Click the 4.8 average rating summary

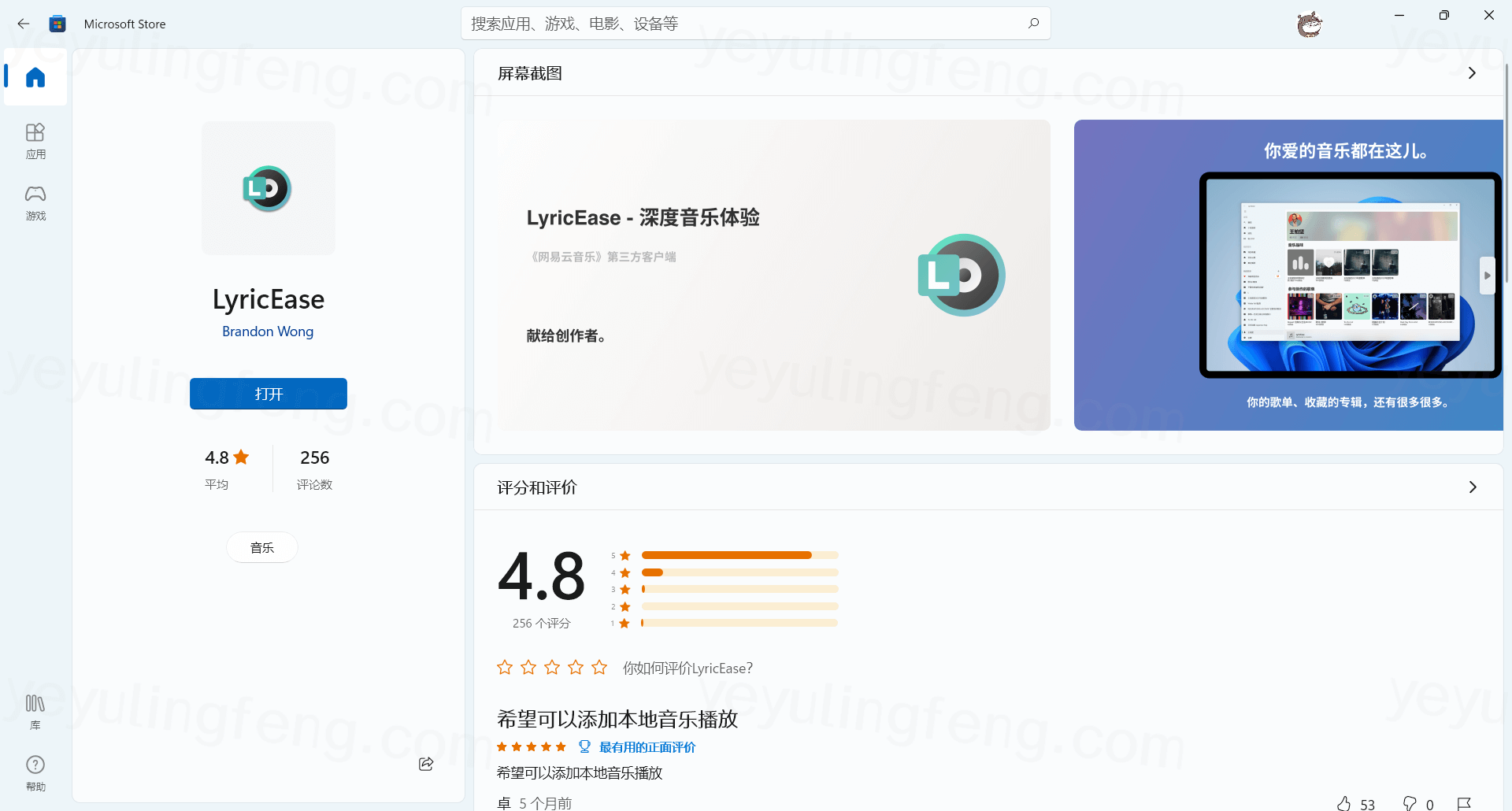[227, 468]
